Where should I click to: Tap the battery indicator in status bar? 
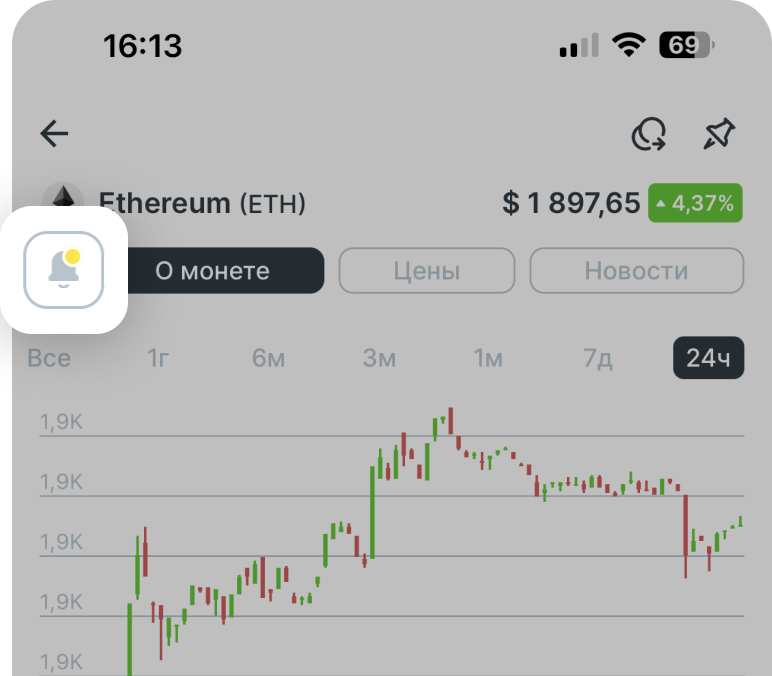[684, 45]
